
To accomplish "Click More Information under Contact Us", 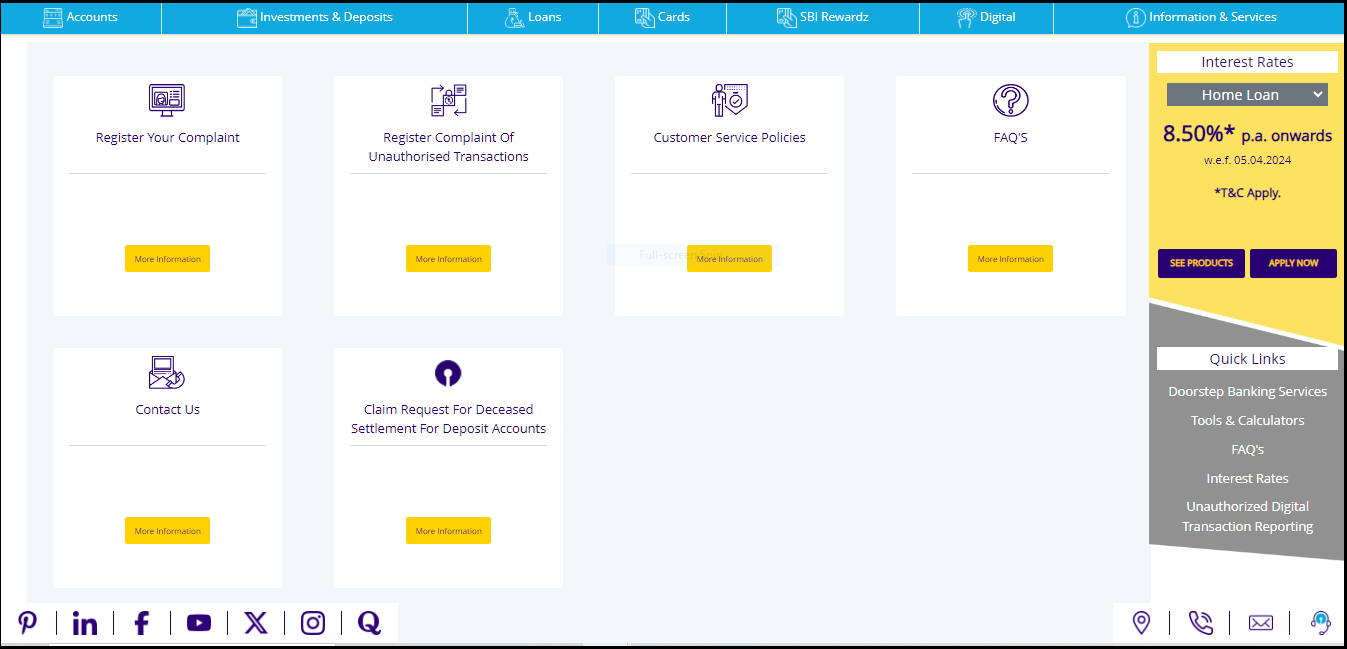I will coord(167,531).
